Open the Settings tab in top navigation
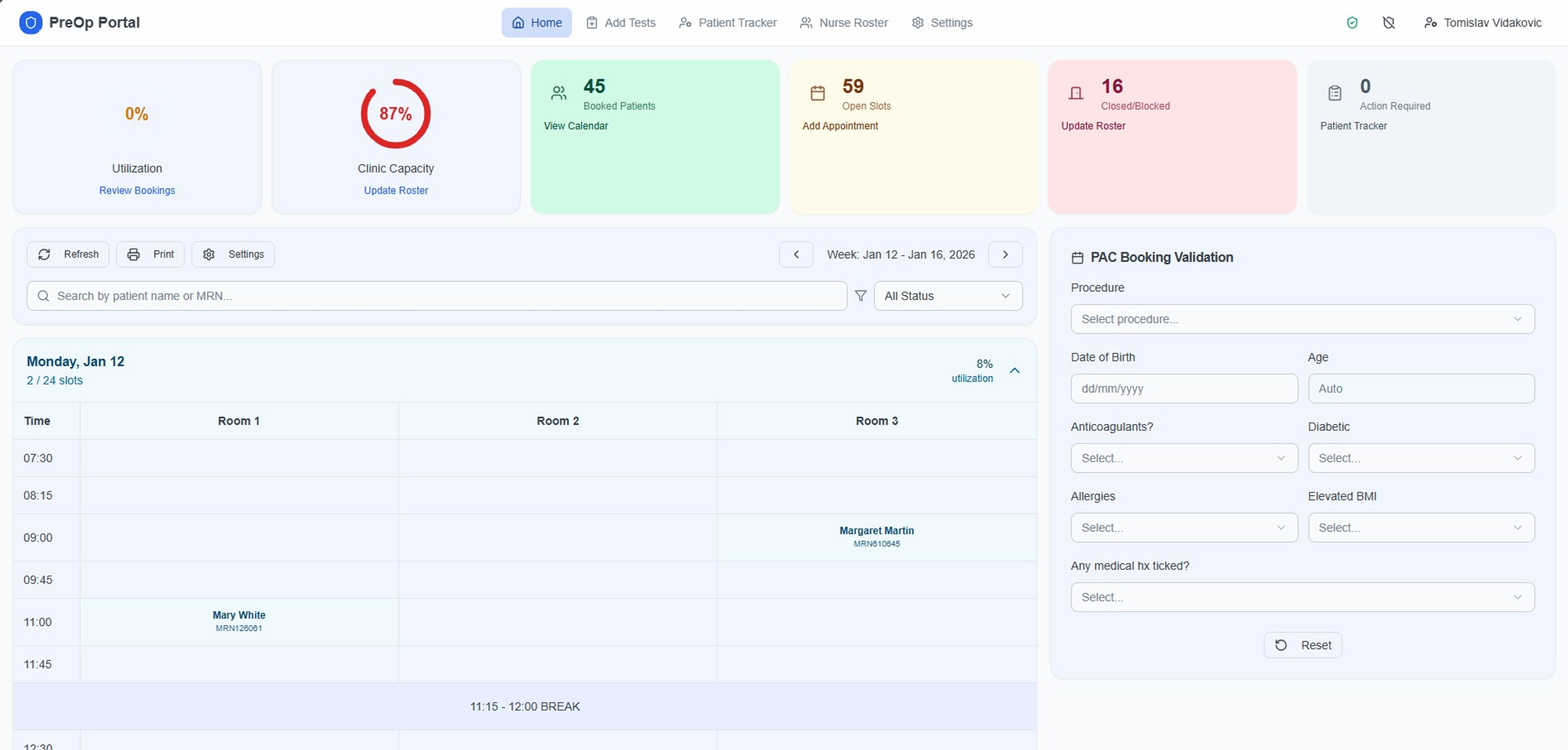Viewport: 1568px width, 750px height. [x=942, y=23]
